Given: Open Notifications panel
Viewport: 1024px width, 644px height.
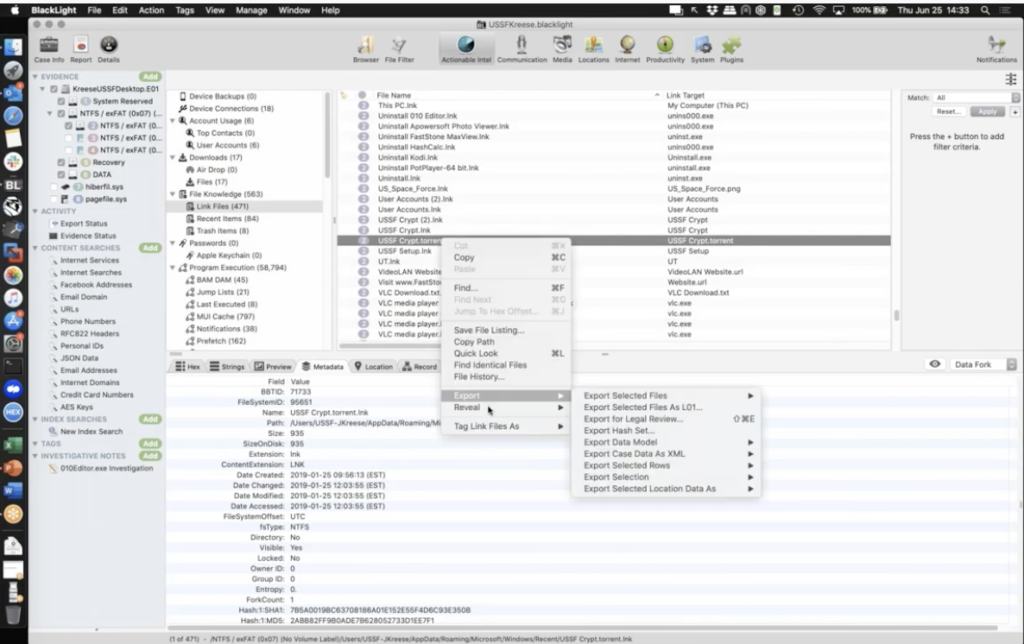Looking at the screenshot, I should pos(997,50).
